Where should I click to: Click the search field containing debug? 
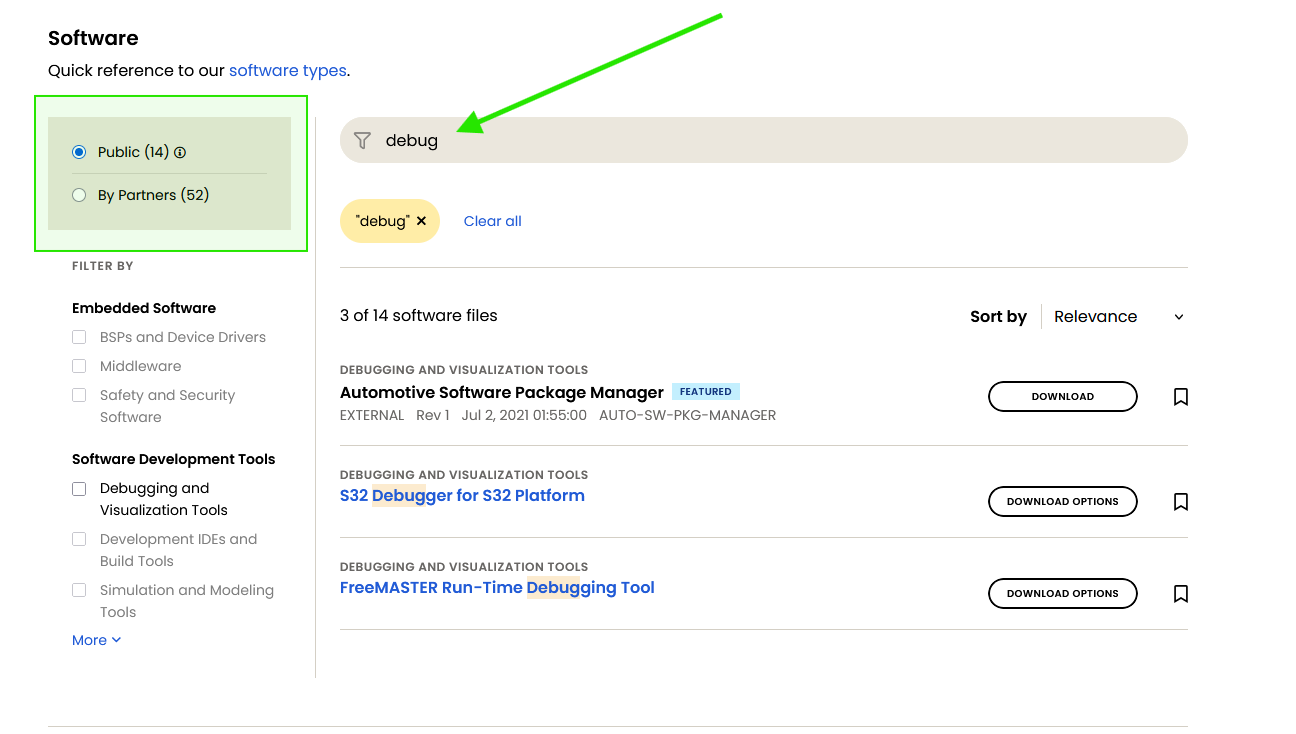(764, 141)
